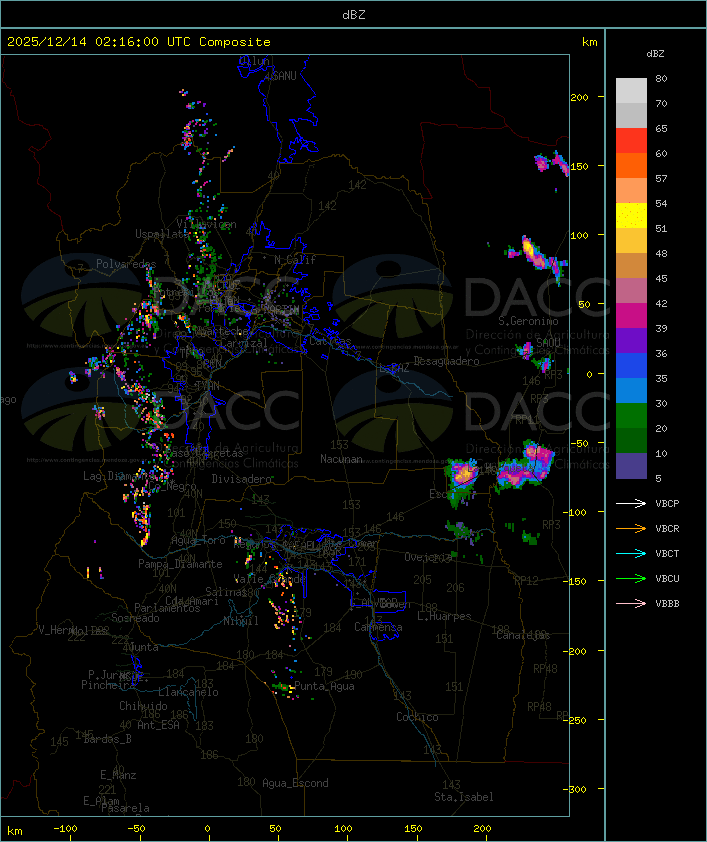Click the VBCT legend label
Screen dimensions: 707x842
tap(667, 553)
